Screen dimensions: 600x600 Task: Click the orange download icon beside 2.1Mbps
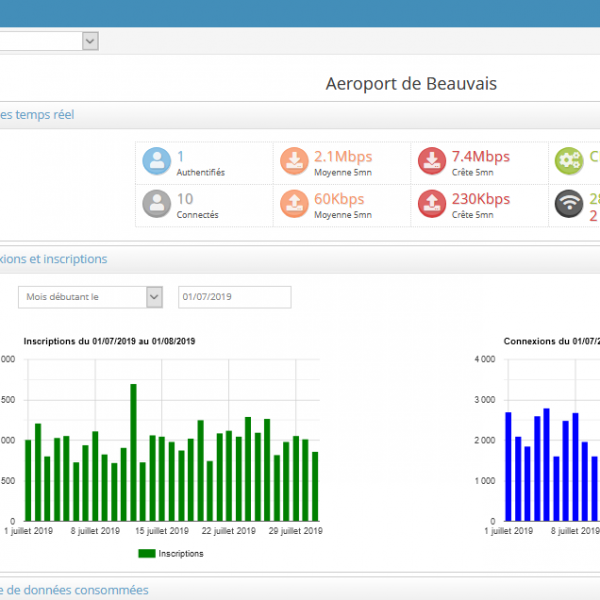(x=294, y=161)
